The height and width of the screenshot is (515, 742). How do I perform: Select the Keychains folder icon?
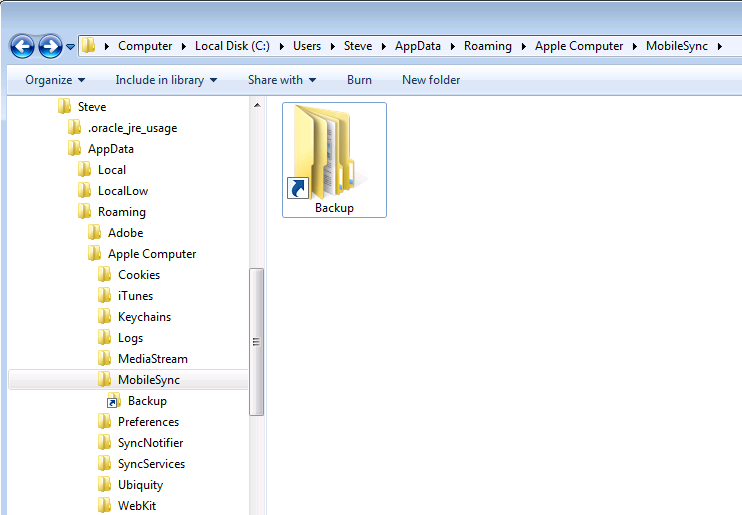105,317
